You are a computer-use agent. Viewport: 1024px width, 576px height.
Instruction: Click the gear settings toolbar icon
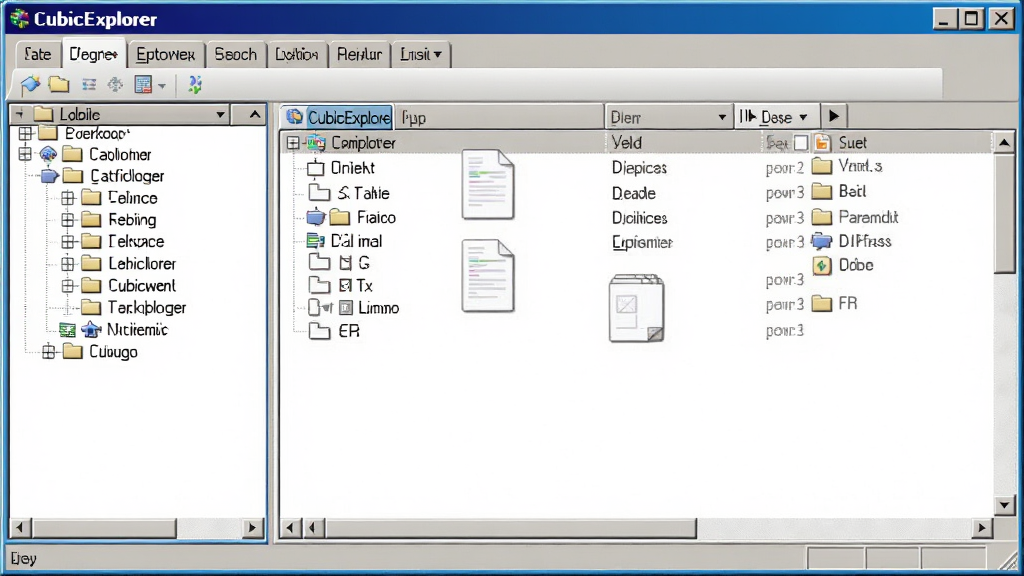115,84
